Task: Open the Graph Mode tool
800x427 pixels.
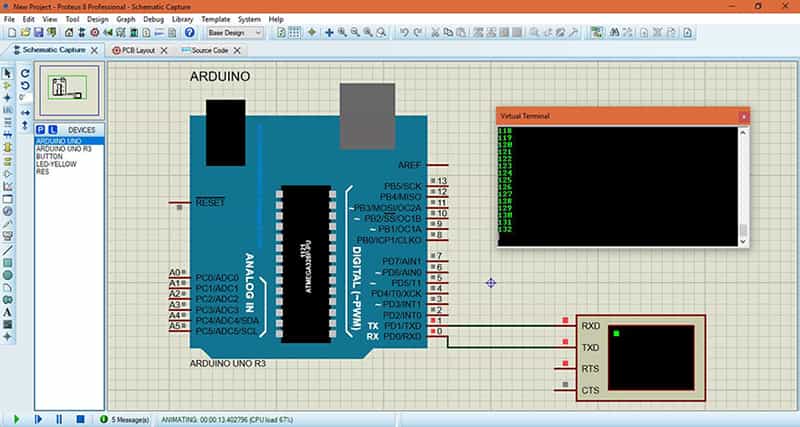Action: (7, 187)
